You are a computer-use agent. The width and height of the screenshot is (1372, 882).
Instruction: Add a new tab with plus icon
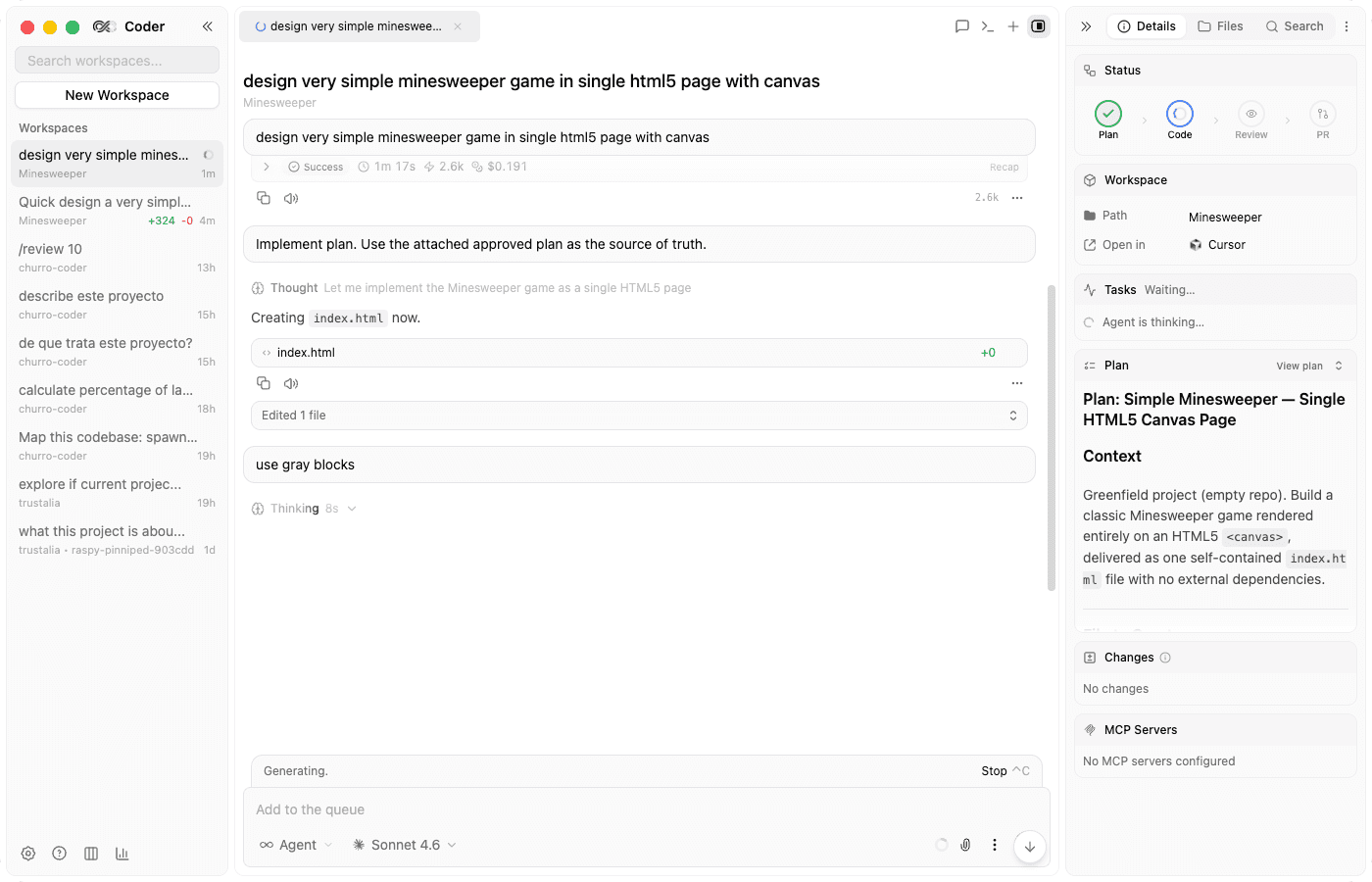pos(1013,26)
